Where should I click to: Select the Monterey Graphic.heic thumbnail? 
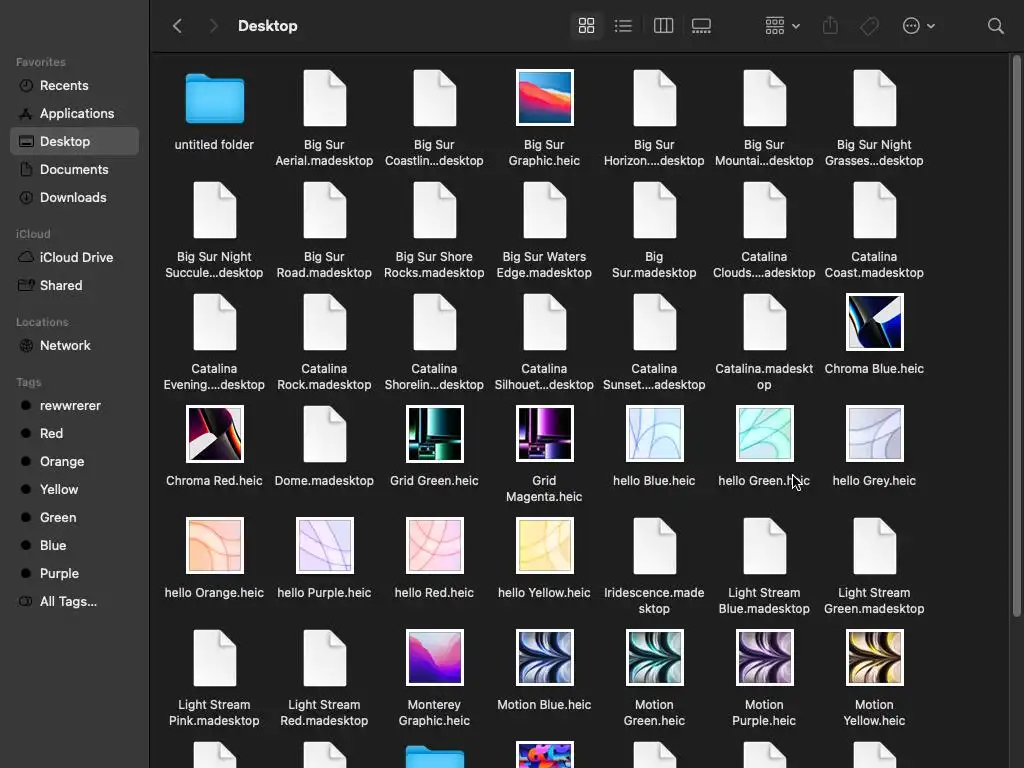pyautogui.click(x=434, y=658)
